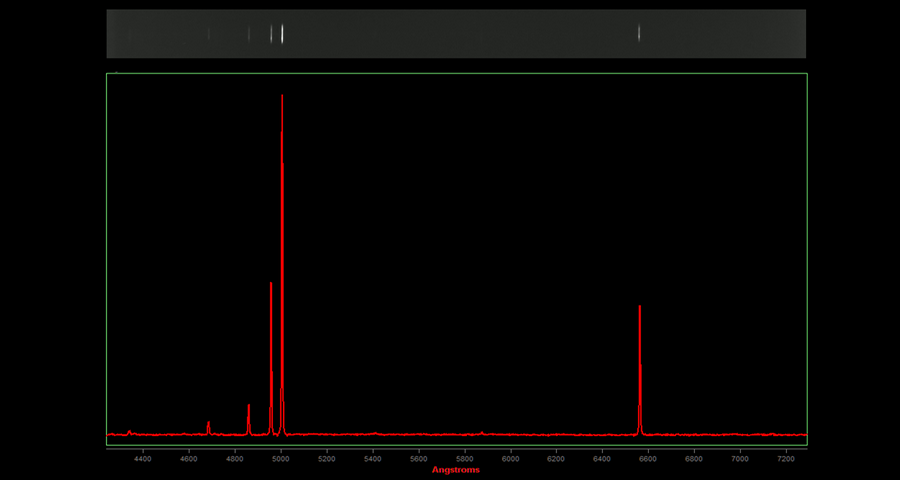Click the red Angstroms axis label
This screenshot has height=480, width=900.
(455, 470)
